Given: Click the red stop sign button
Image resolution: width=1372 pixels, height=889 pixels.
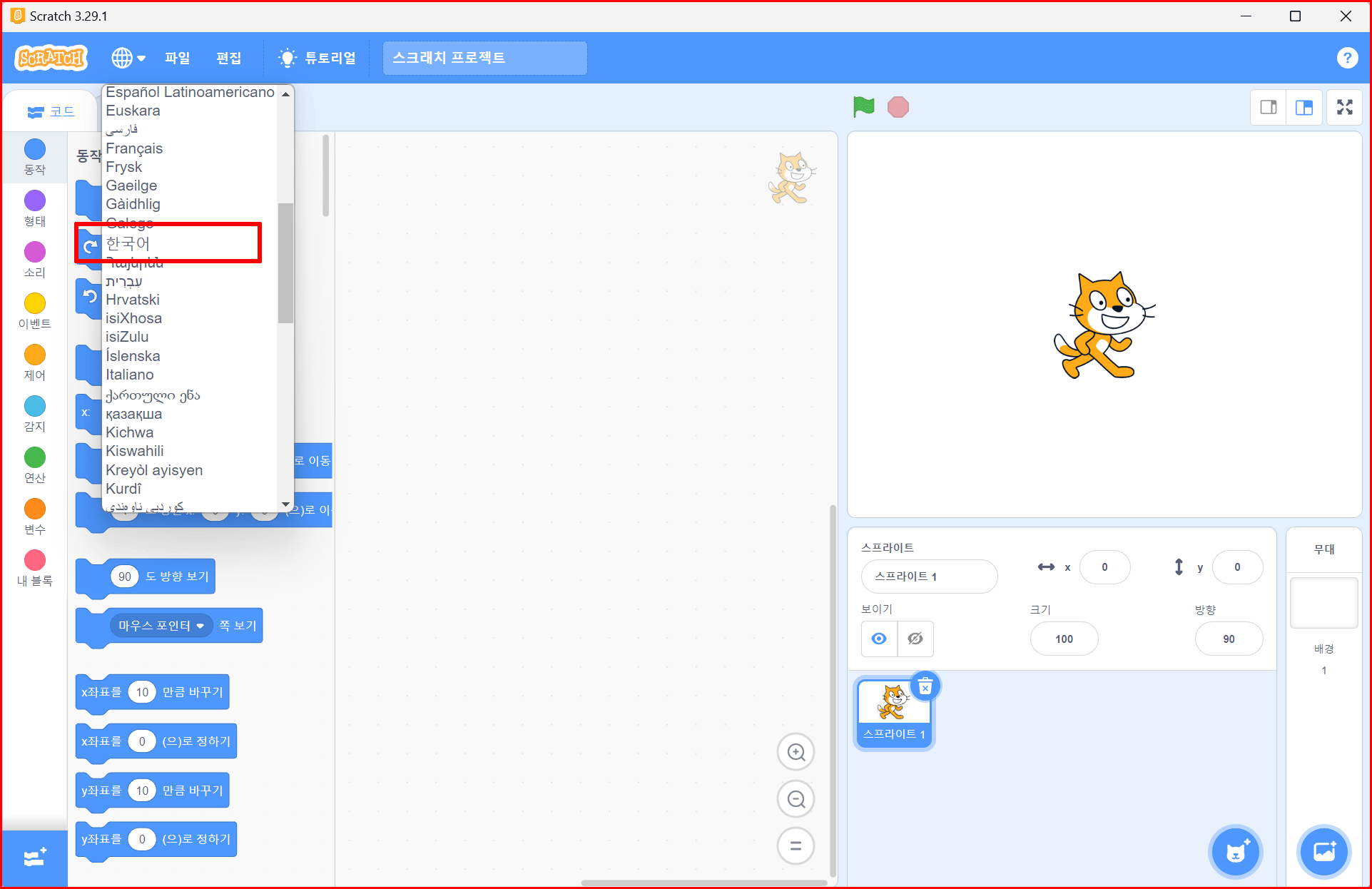Looking at the screenshot, I should point(898,107).
